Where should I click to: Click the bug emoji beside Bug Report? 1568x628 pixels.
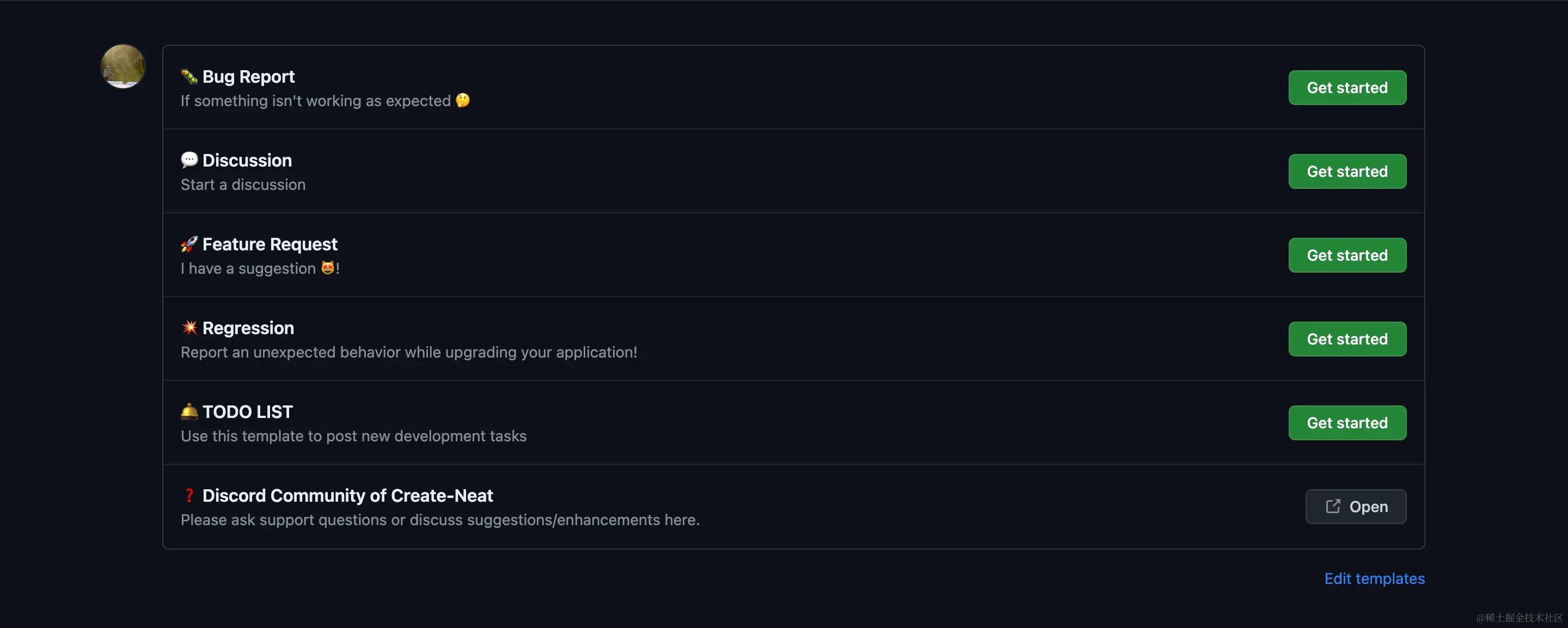pyautogui.click(x=189, y=77)
